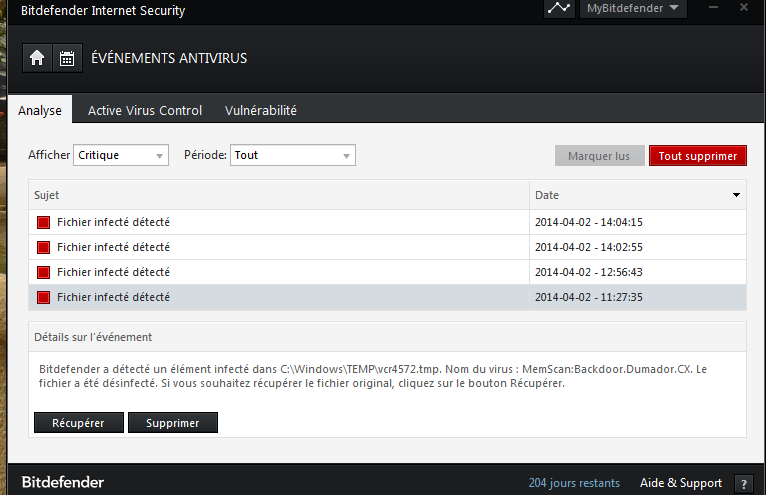
Task: Open the 204 jours restants link
Action: click(x=574, y=483)
